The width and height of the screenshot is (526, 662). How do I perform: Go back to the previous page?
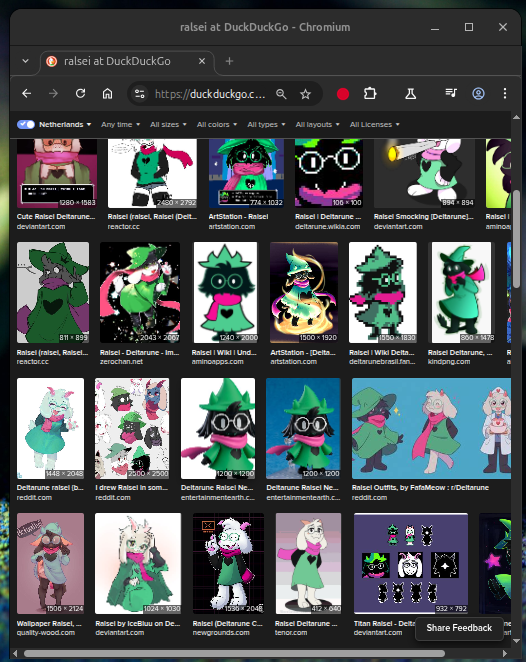(x=27, y=94)
